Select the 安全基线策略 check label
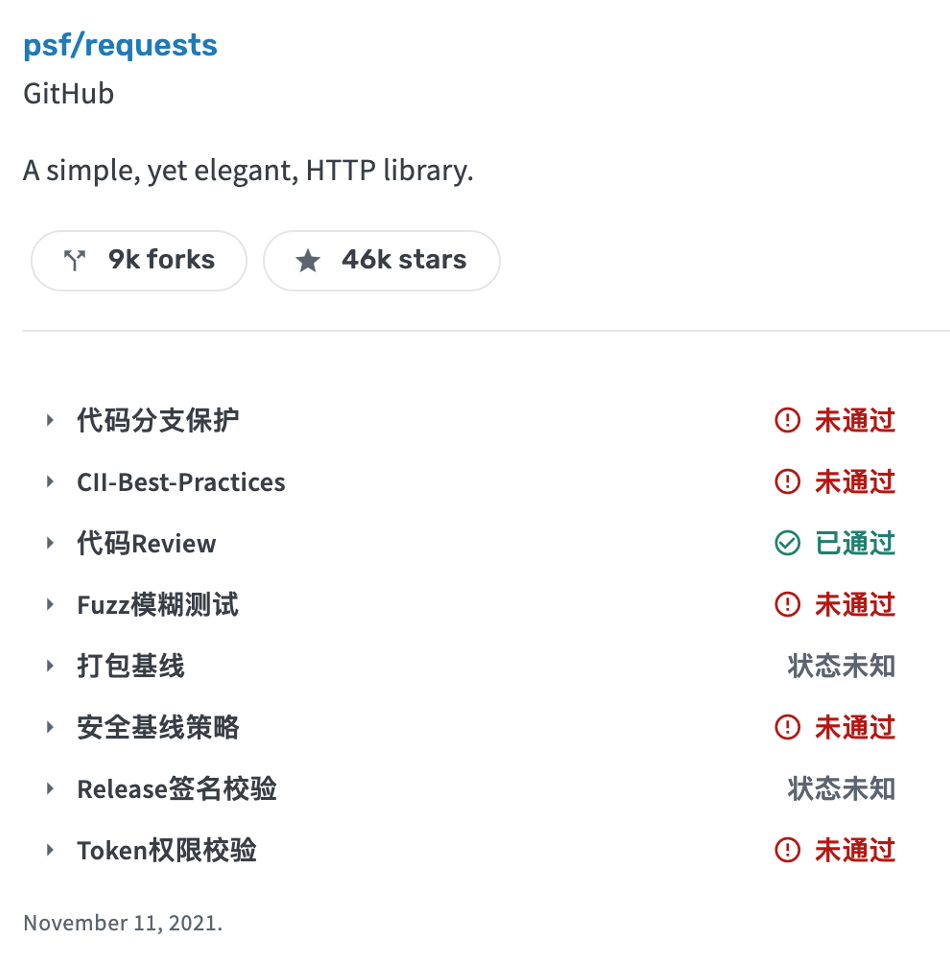 pos(158,727)
